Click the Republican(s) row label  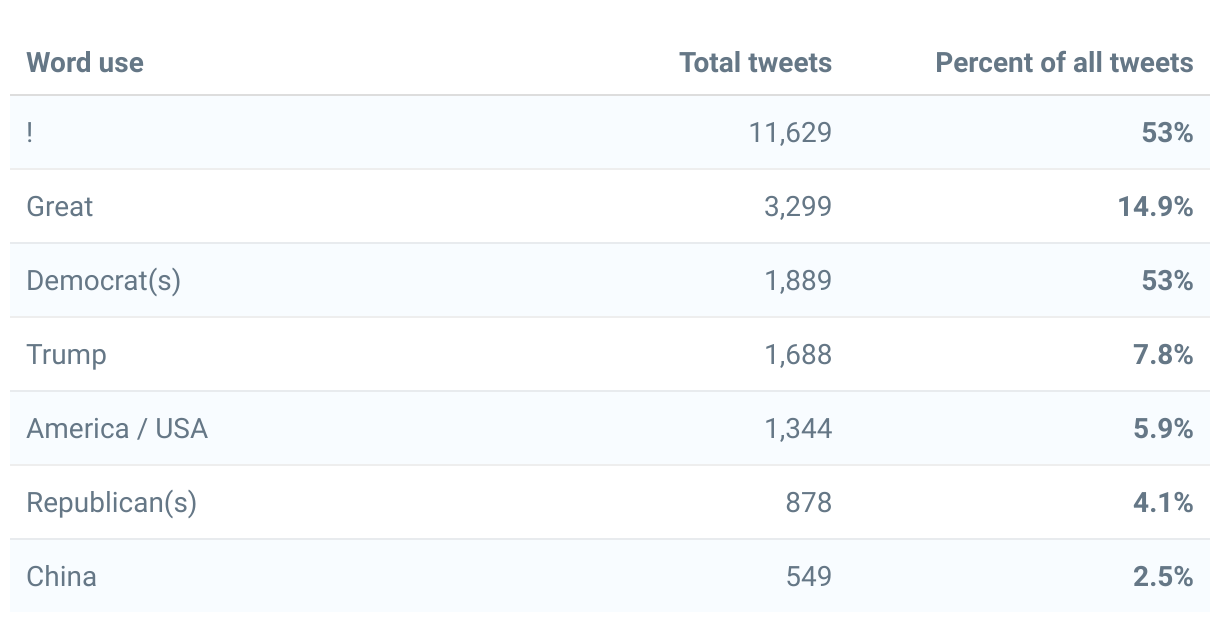pos(111,503)
